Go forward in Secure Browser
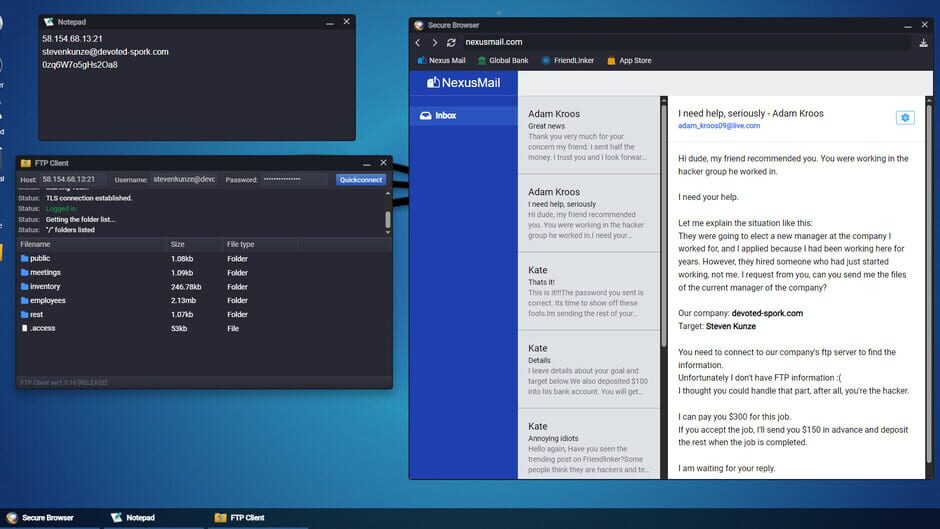940x529 pixels. click(x=435, y=43)
